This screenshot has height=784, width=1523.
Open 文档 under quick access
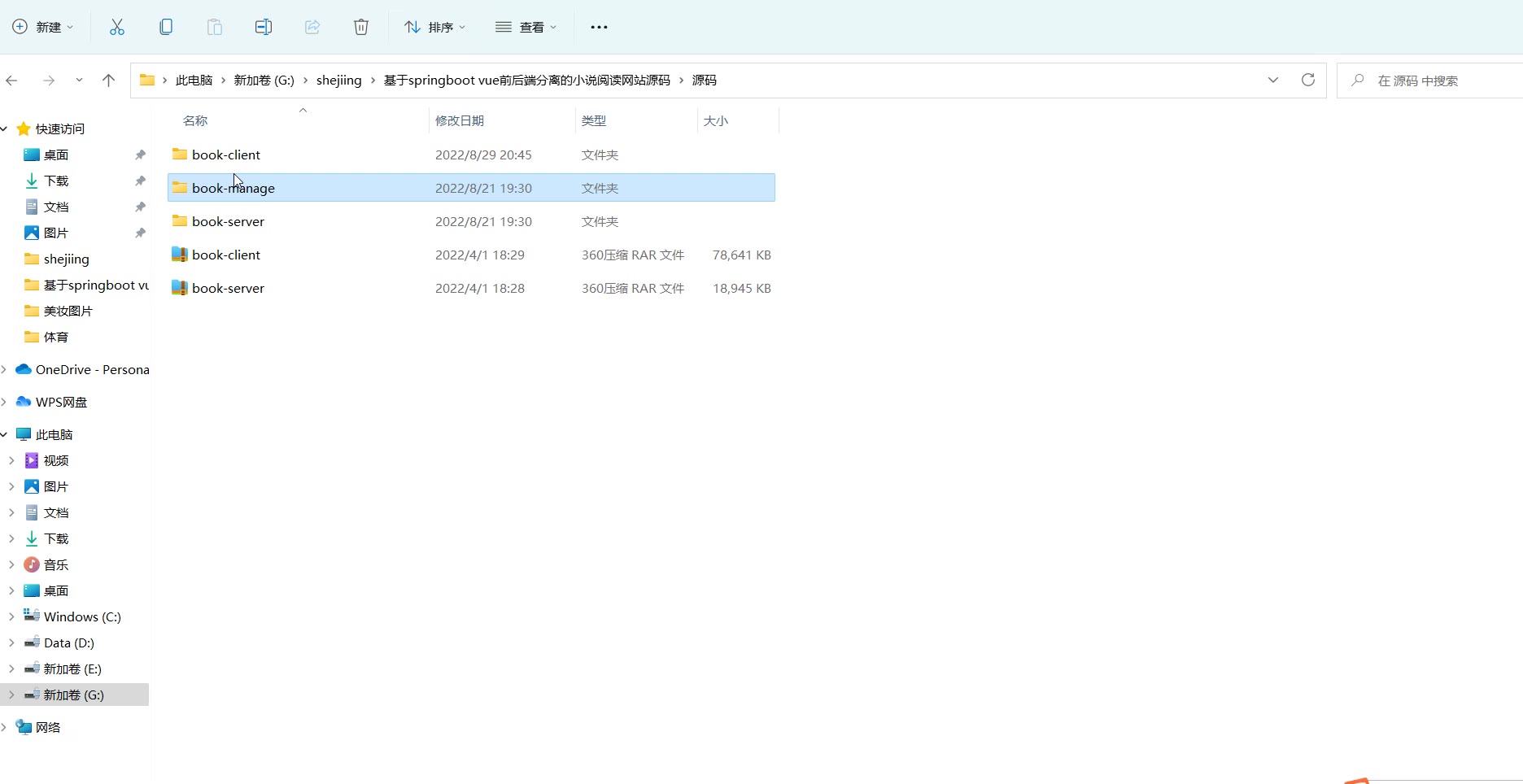[x=56, y=207]
